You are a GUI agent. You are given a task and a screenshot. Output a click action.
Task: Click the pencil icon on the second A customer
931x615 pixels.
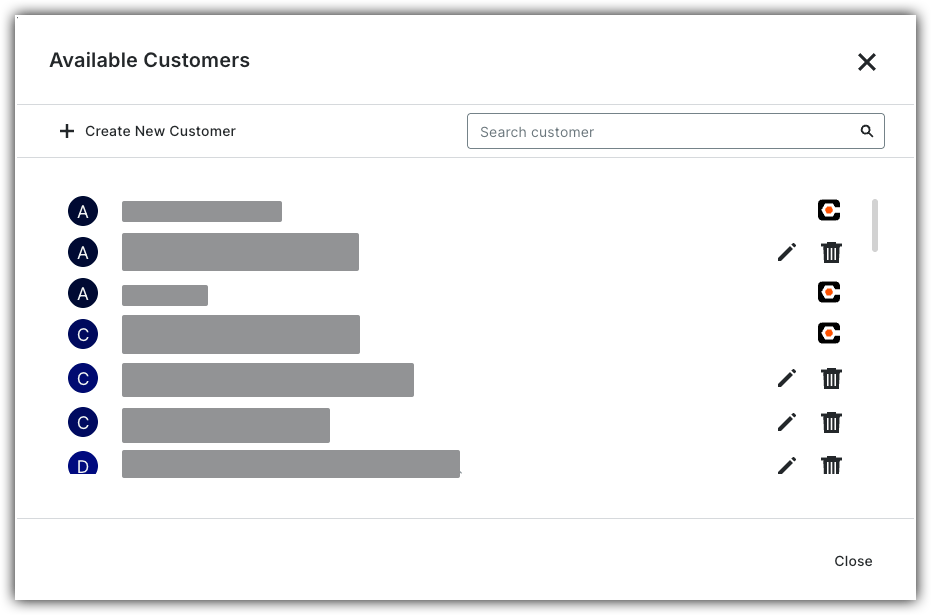pyautogui.click(x=787, y=252)
